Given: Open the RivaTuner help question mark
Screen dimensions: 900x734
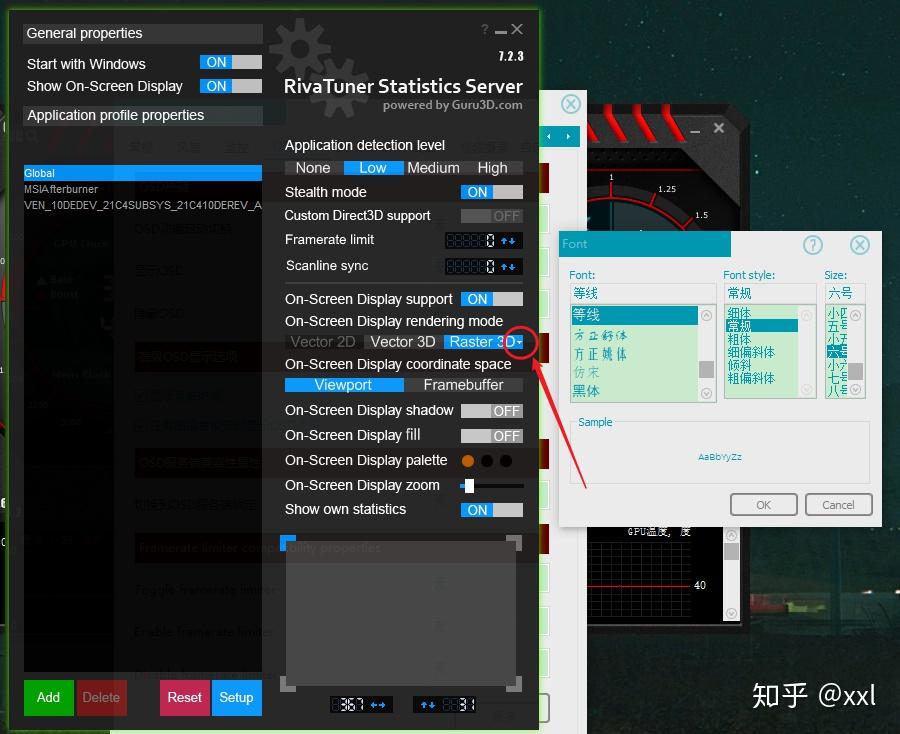Looking at the screenshot, I should pos(485,29).
